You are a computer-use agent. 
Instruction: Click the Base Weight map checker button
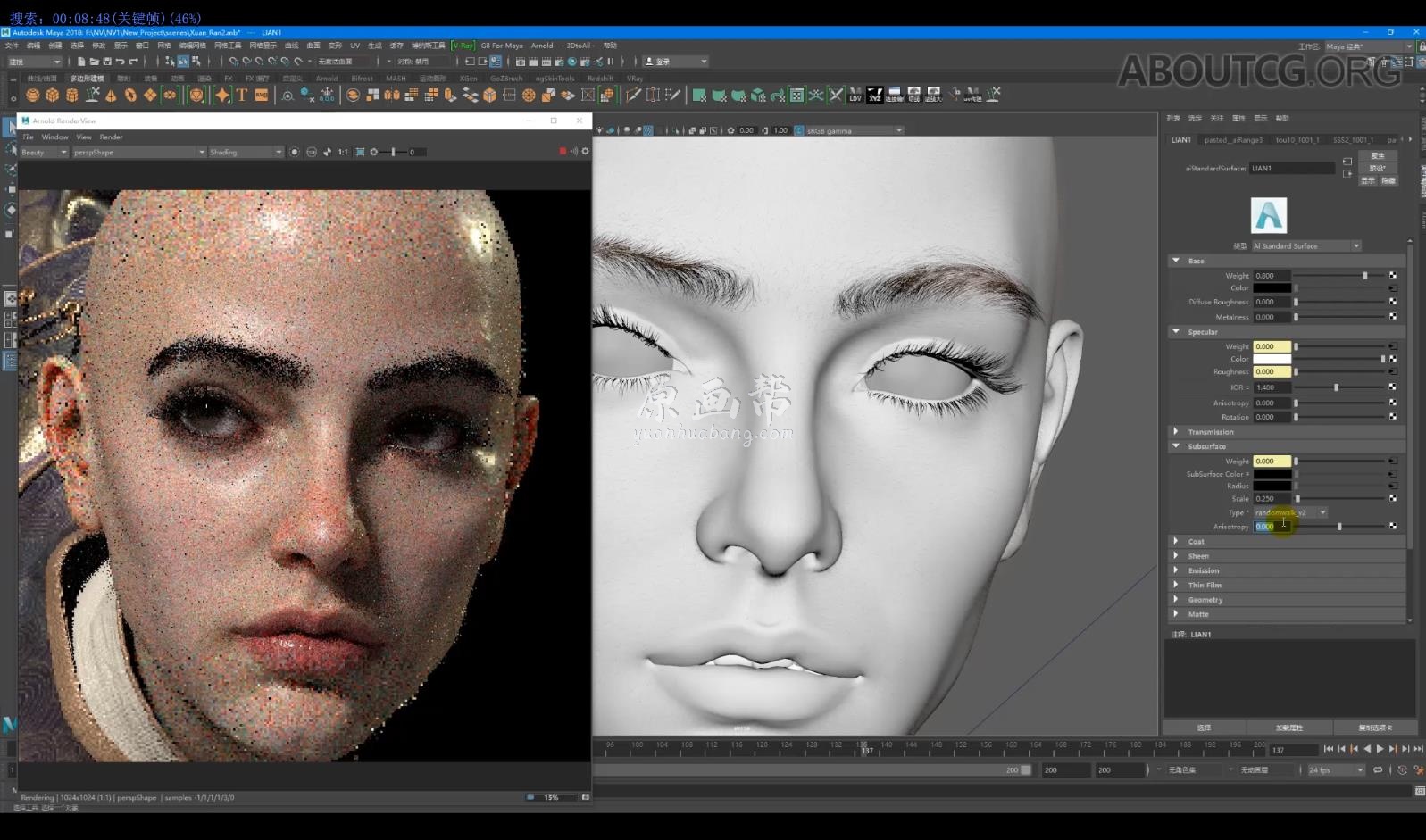(1392, 275)
